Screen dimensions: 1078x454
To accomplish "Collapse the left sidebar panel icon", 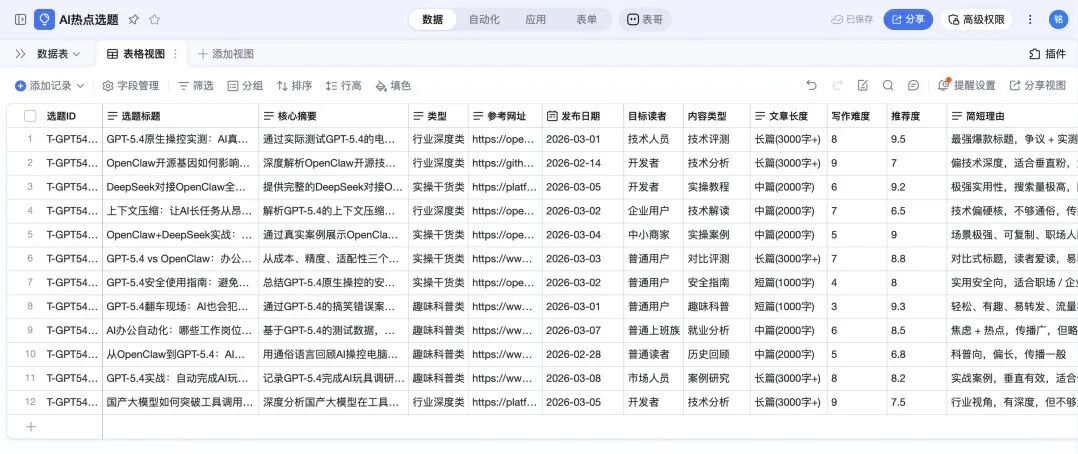I will [20, 19].
